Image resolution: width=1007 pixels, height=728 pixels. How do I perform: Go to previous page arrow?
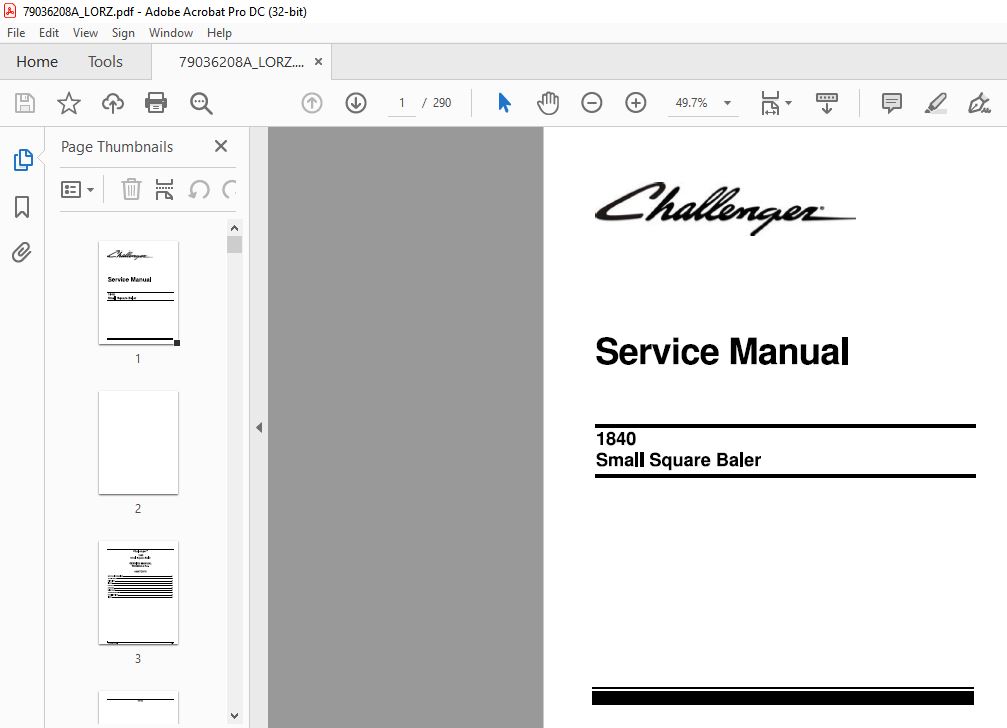click(x=312, y=103)
